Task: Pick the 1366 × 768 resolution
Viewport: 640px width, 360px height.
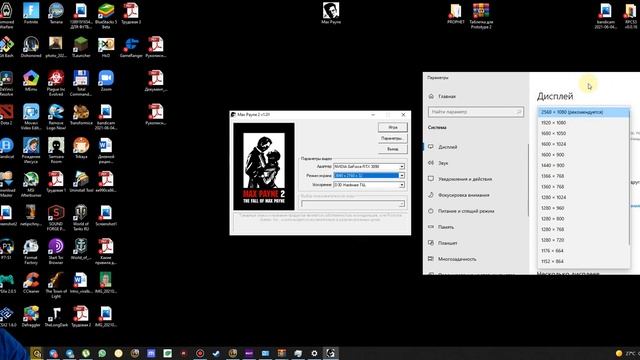Action: [584, 176]
